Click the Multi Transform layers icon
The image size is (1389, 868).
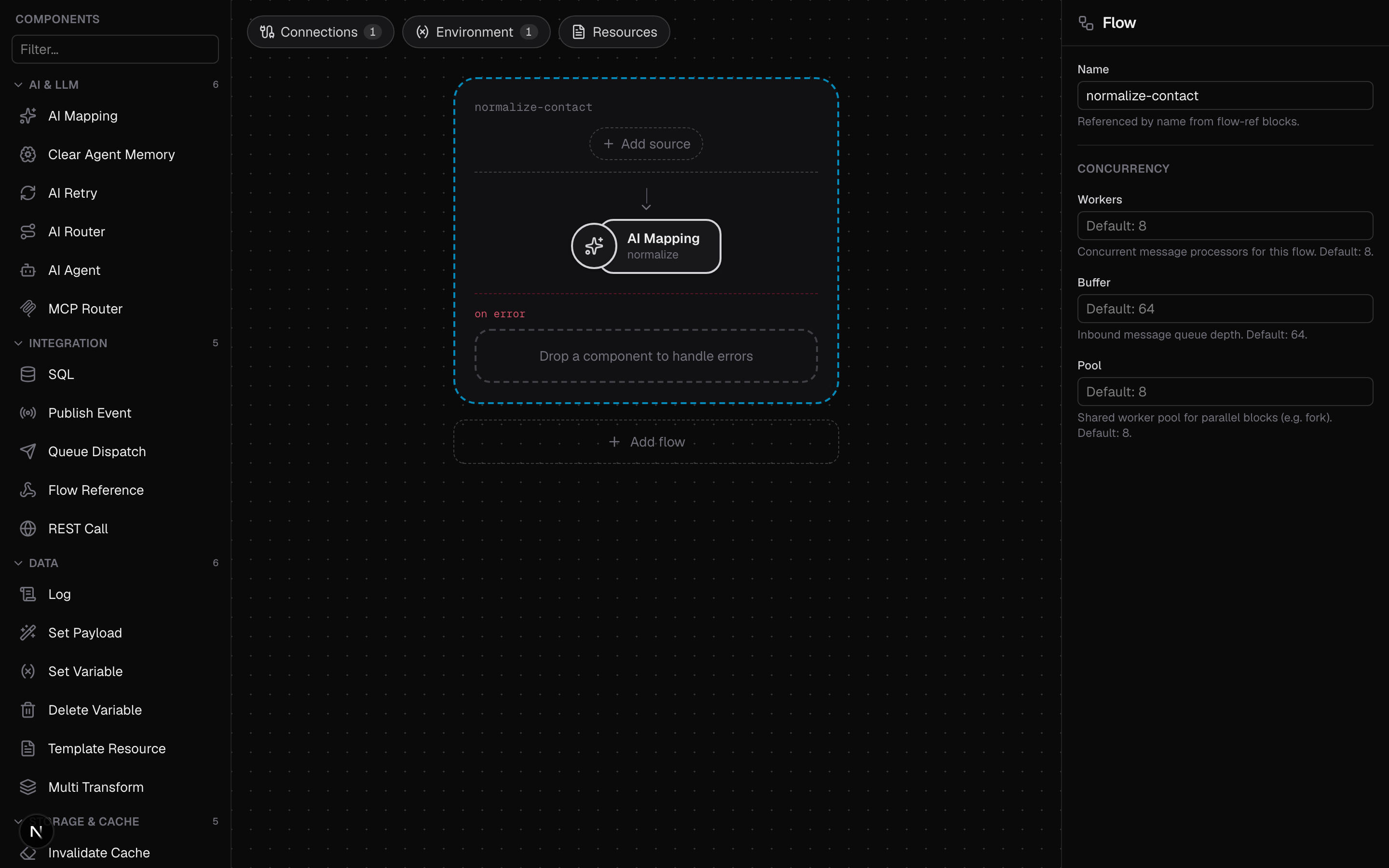click(27, 787)
